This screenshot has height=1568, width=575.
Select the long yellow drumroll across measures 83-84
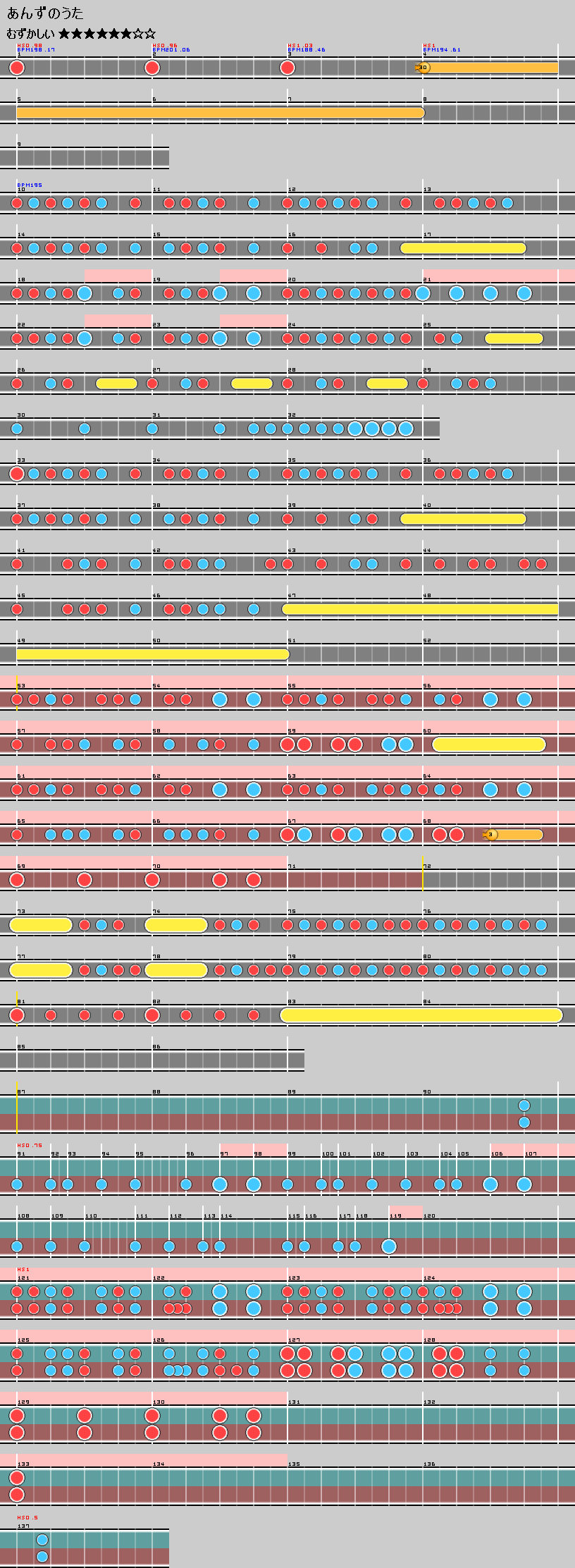[421, 1015]
